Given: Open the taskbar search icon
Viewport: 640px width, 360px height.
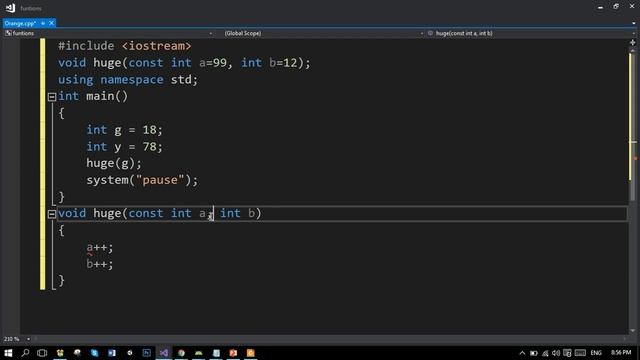Looking at the screenshot, I should coord(25,353).
